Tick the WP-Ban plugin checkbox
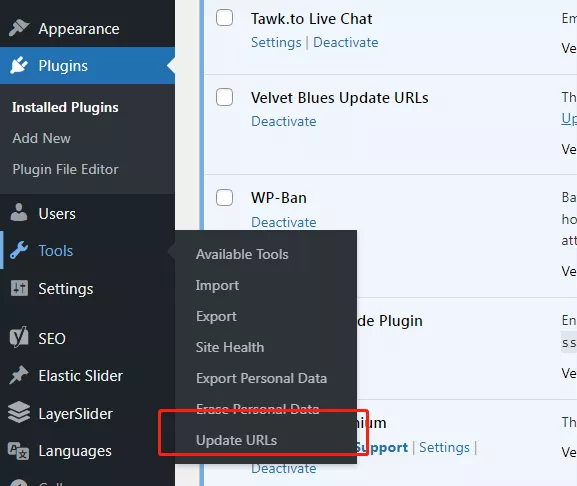Image resolution: width=577 pixels, height=486 pixels. pos(224,198)
